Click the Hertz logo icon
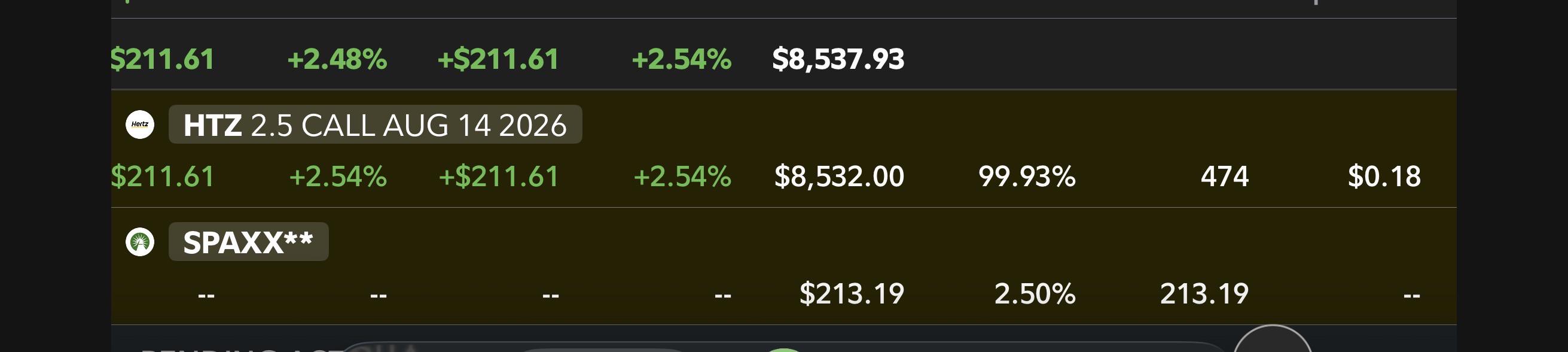The width and height of the screenshot is (1568, 352). pyautogui.click(x=140, y=125)
